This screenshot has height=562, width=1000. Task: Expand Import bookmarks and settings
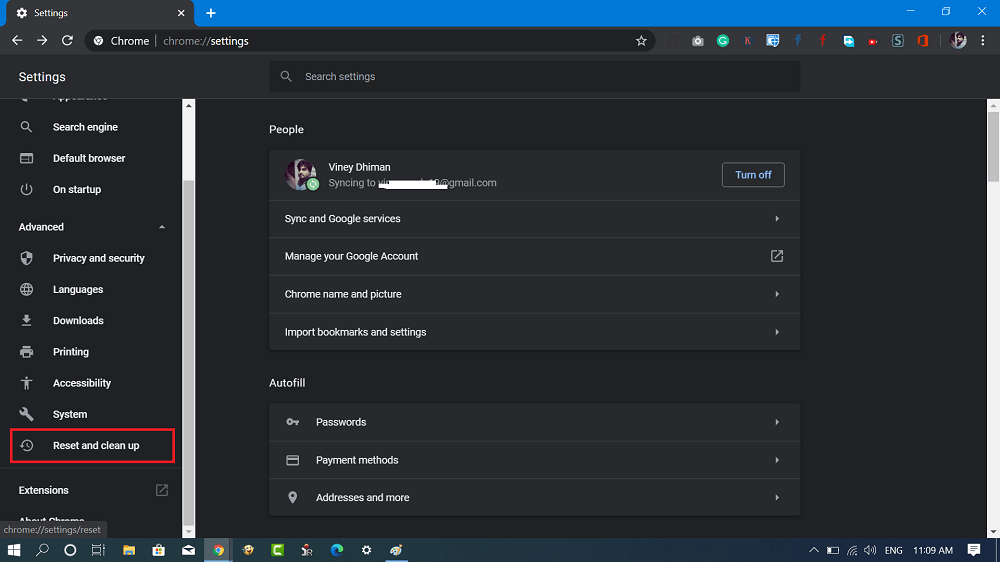(x=534, y=332)
